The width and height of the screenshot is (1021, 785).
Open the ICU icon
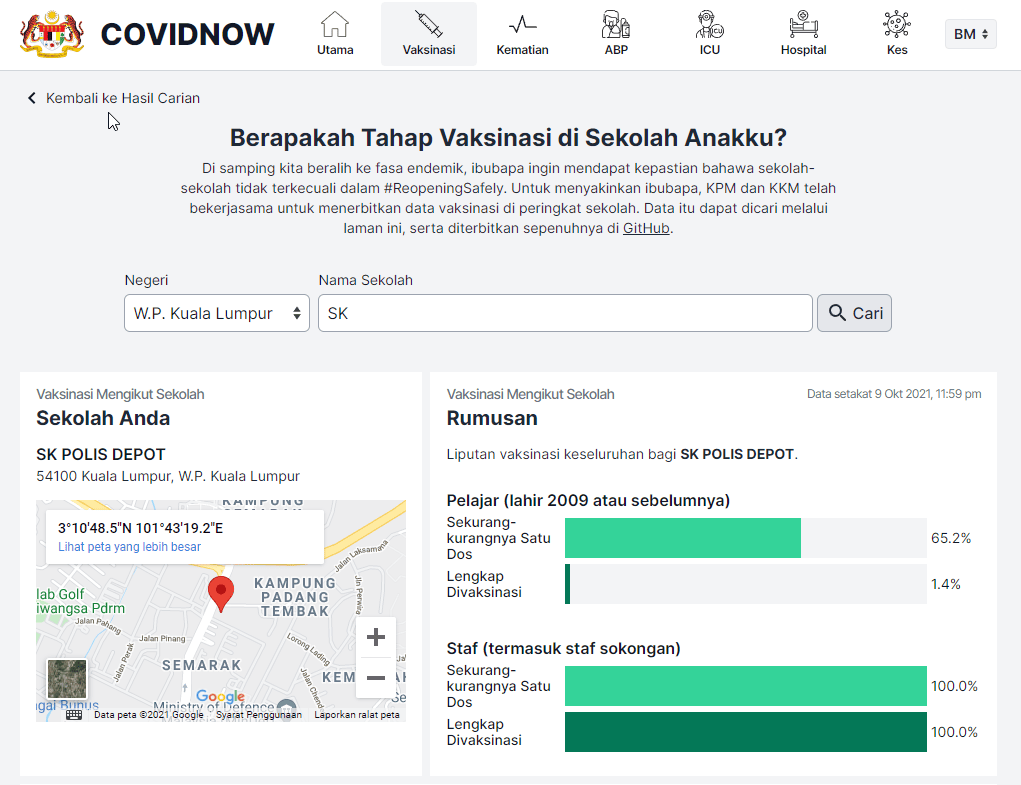tap(709, 22)
